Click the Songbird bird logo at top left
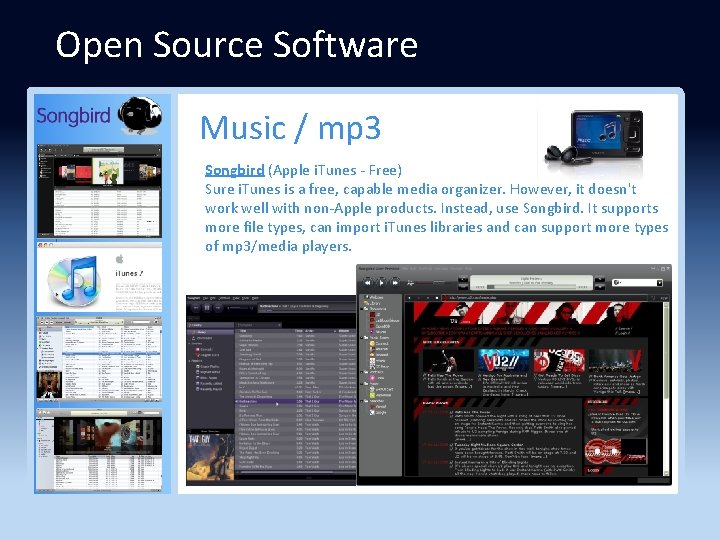Viewport: 720px width, 540px height. click(140, 115)
